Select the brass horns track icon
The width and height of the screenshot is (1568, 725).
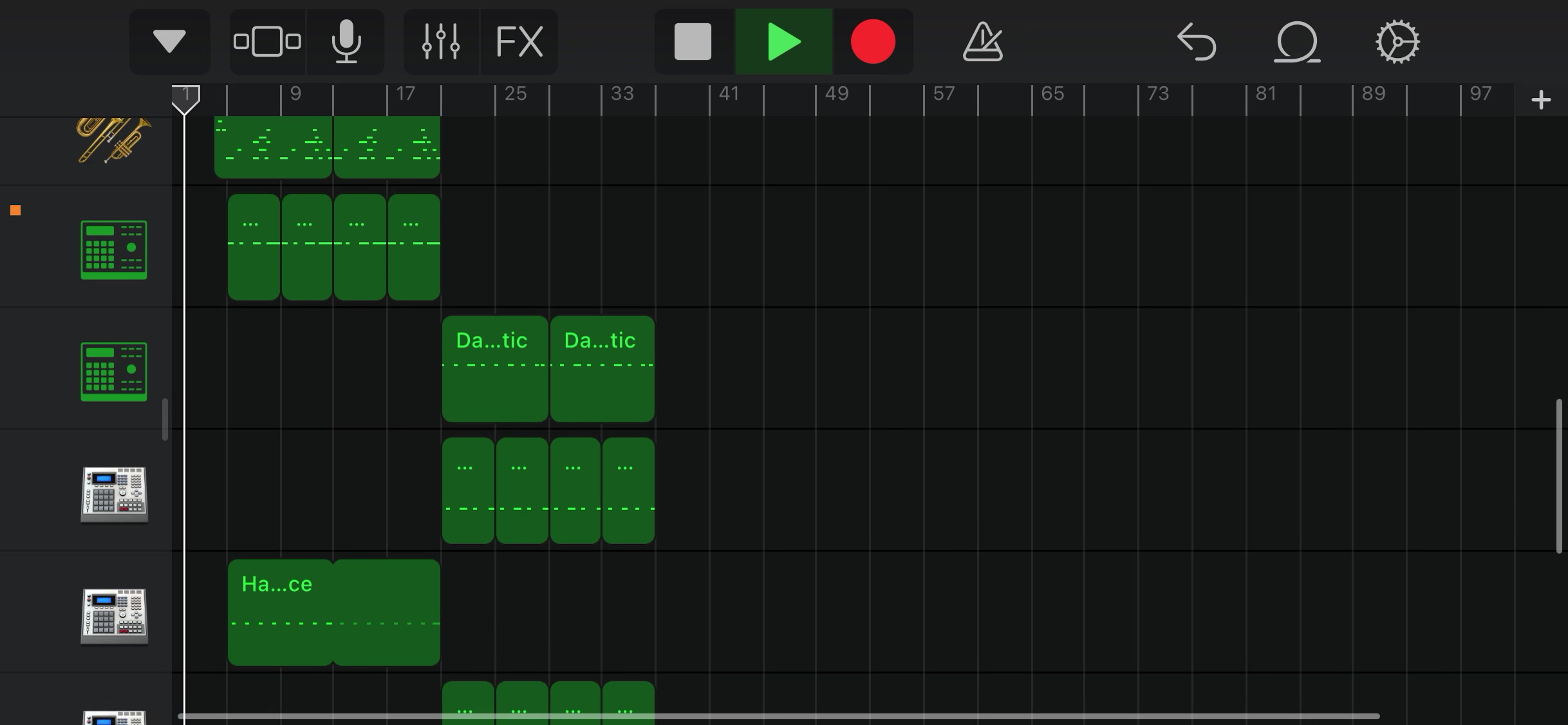[x=114, y=140]
